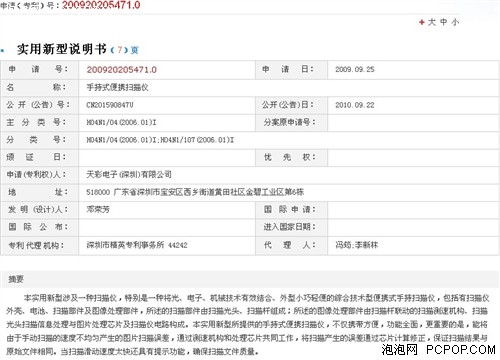Click the 专利代理机构 label cell
This screenshot has width=500, height=360.
coord(40,246)
